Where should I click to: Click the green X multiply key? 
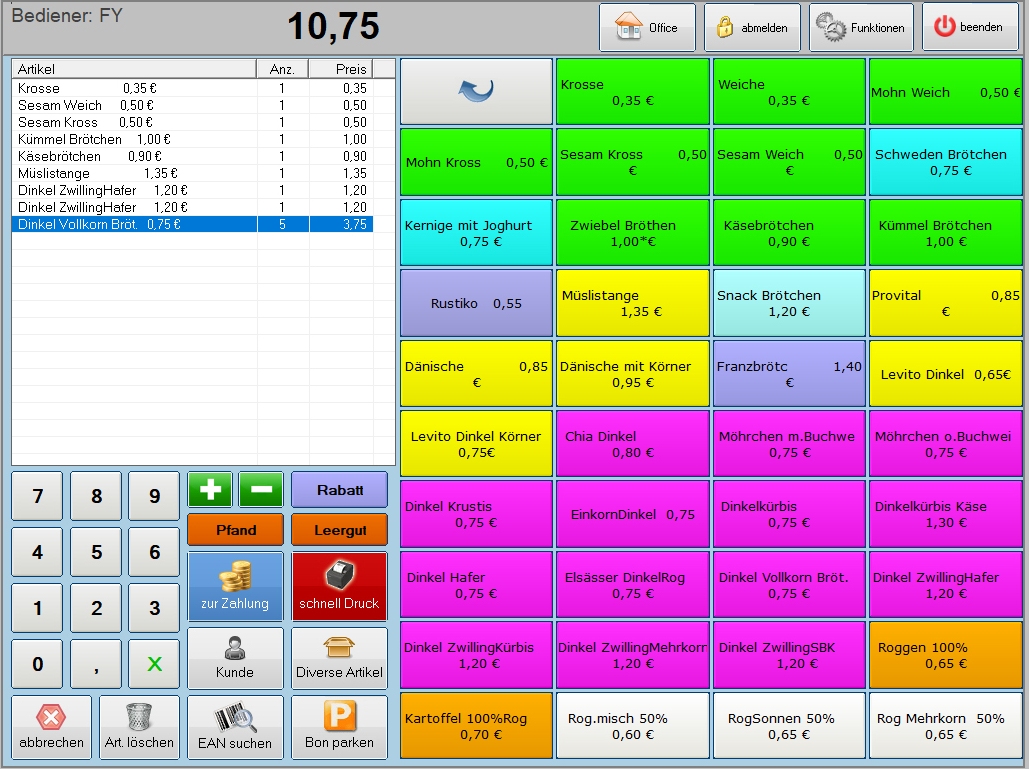click(x=154, y=664)
